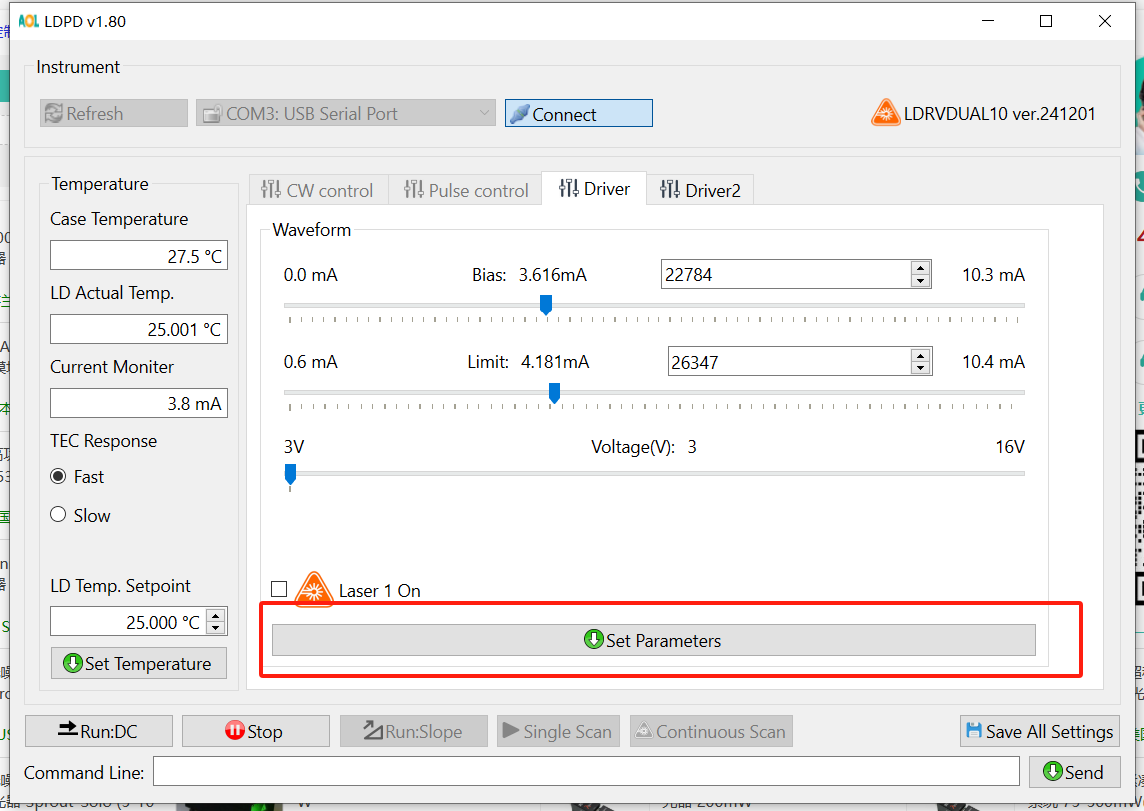The height and width of the screenshot is (811, 1144).
Task: Click the Command Line input field
Action: tap(589, 772)
